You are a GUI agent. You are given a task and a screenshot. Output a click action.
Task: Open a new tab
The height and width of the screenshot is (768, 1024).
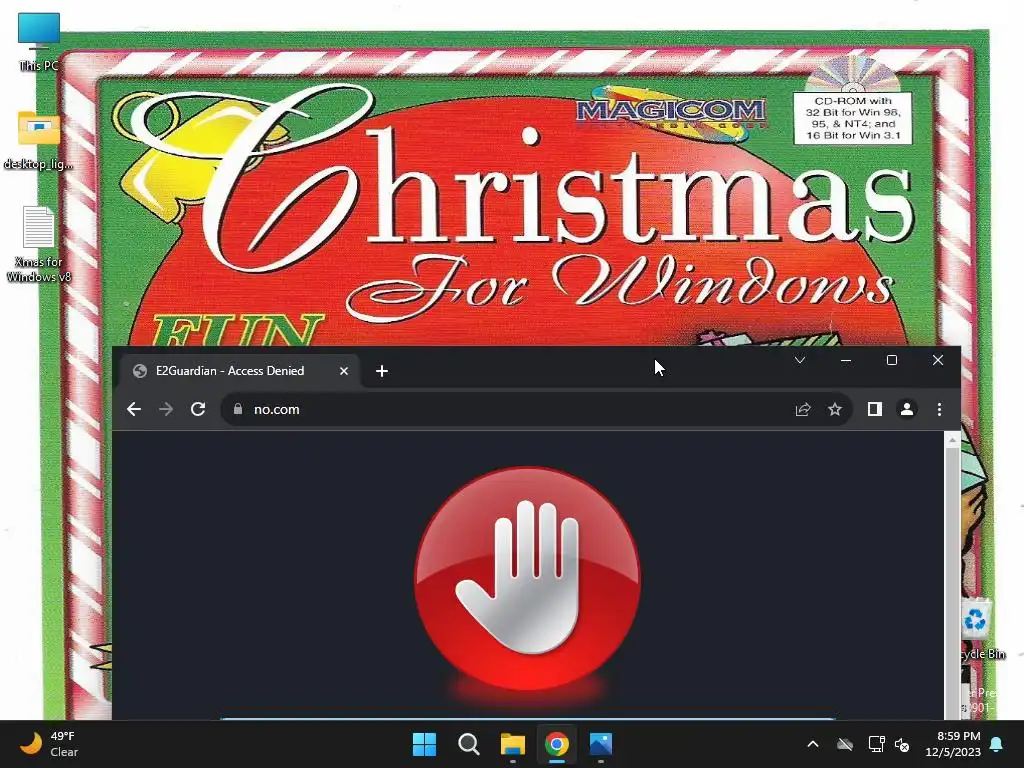[382, 371]
